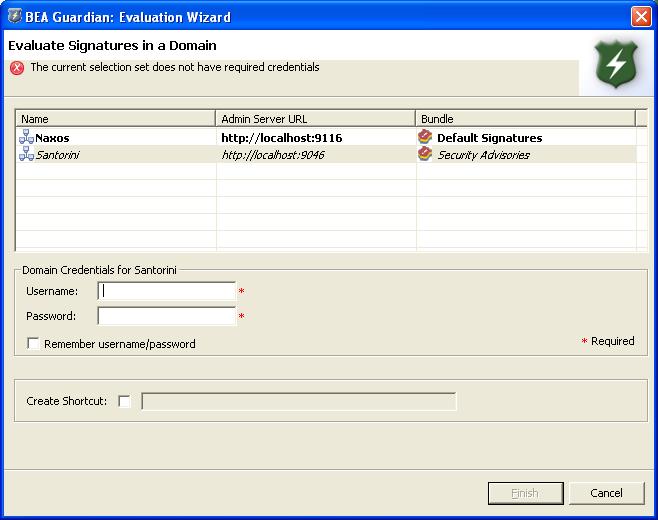Click the Security Advisories bundle icon
The image size is (658, 520).
(x=425, y=154)
